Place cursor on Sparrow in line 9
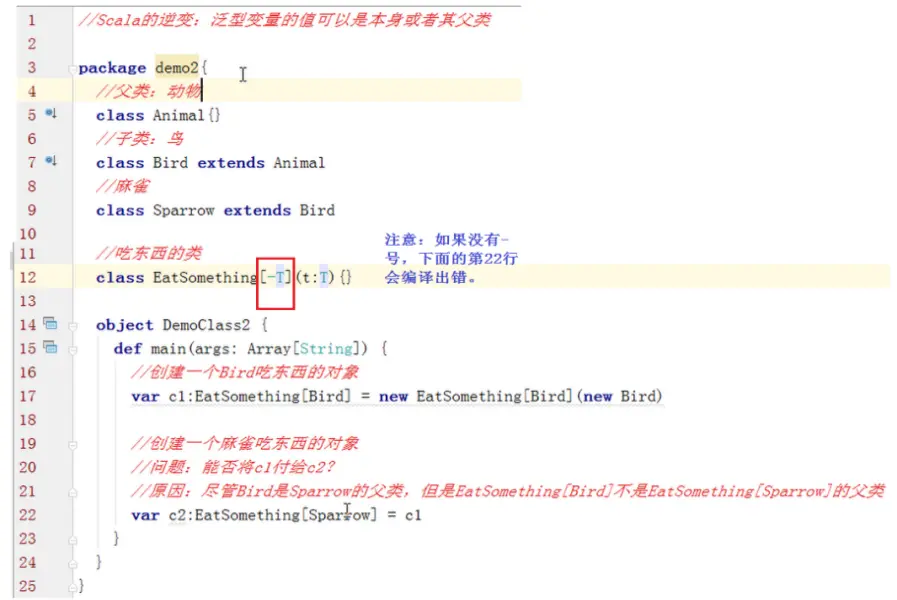 [183, 210]
